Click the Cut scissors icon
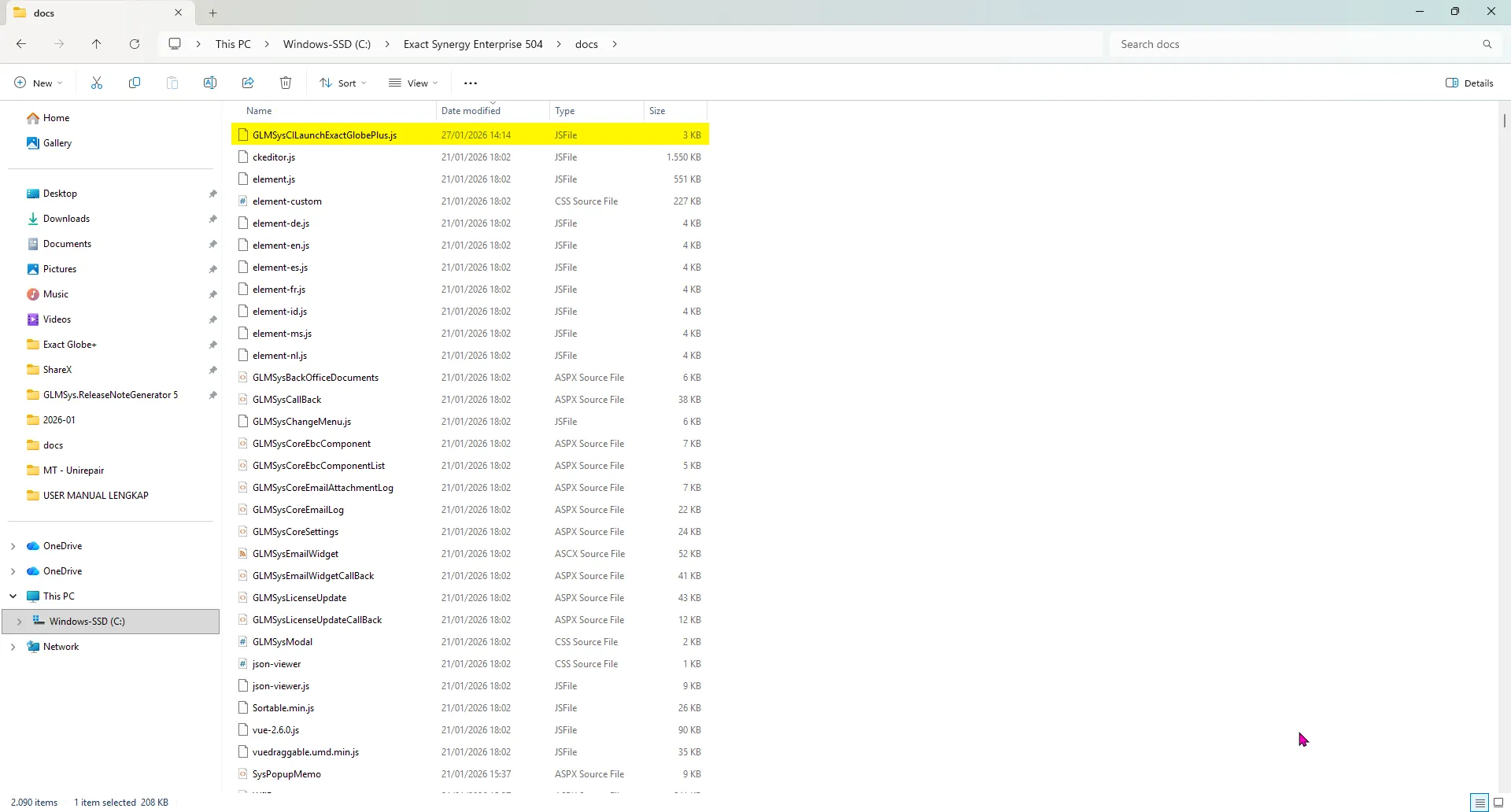The image size is (1511, 812). click(x=97, y=83)
